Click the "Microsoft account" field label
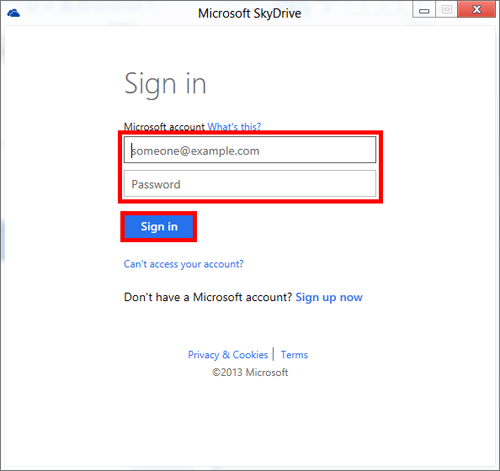The width and height of the screenshot is (500, 471). (164, 127)
